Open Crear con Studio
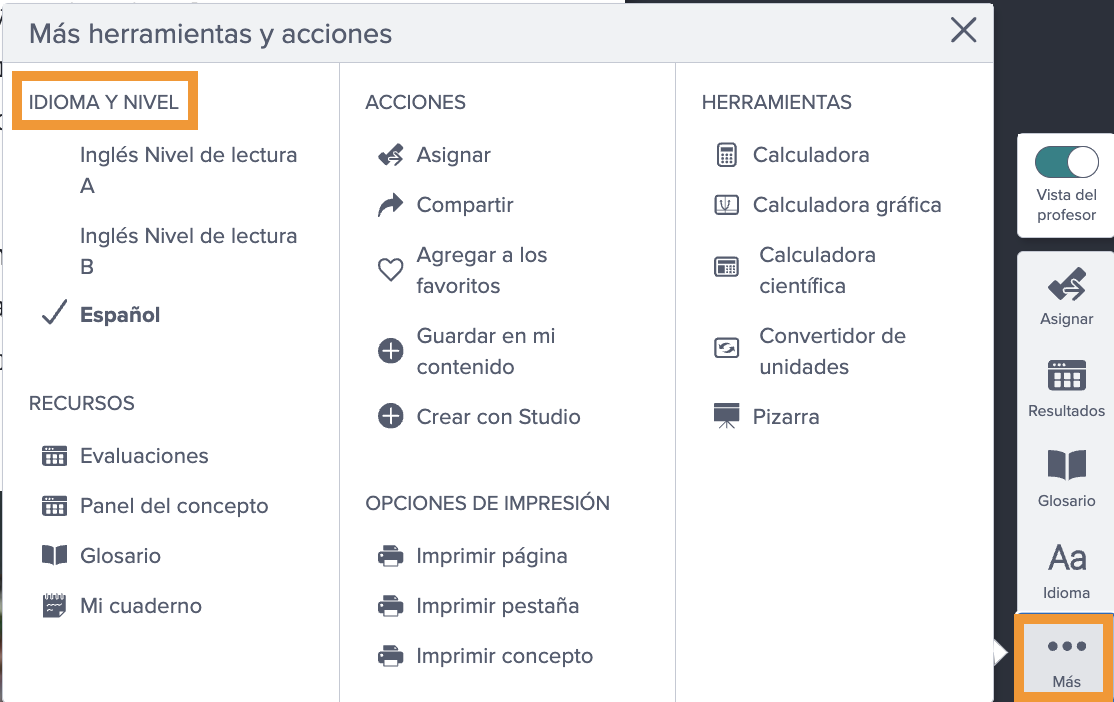The width and height of the screenshot is (1114, 702). click(498, 416)
